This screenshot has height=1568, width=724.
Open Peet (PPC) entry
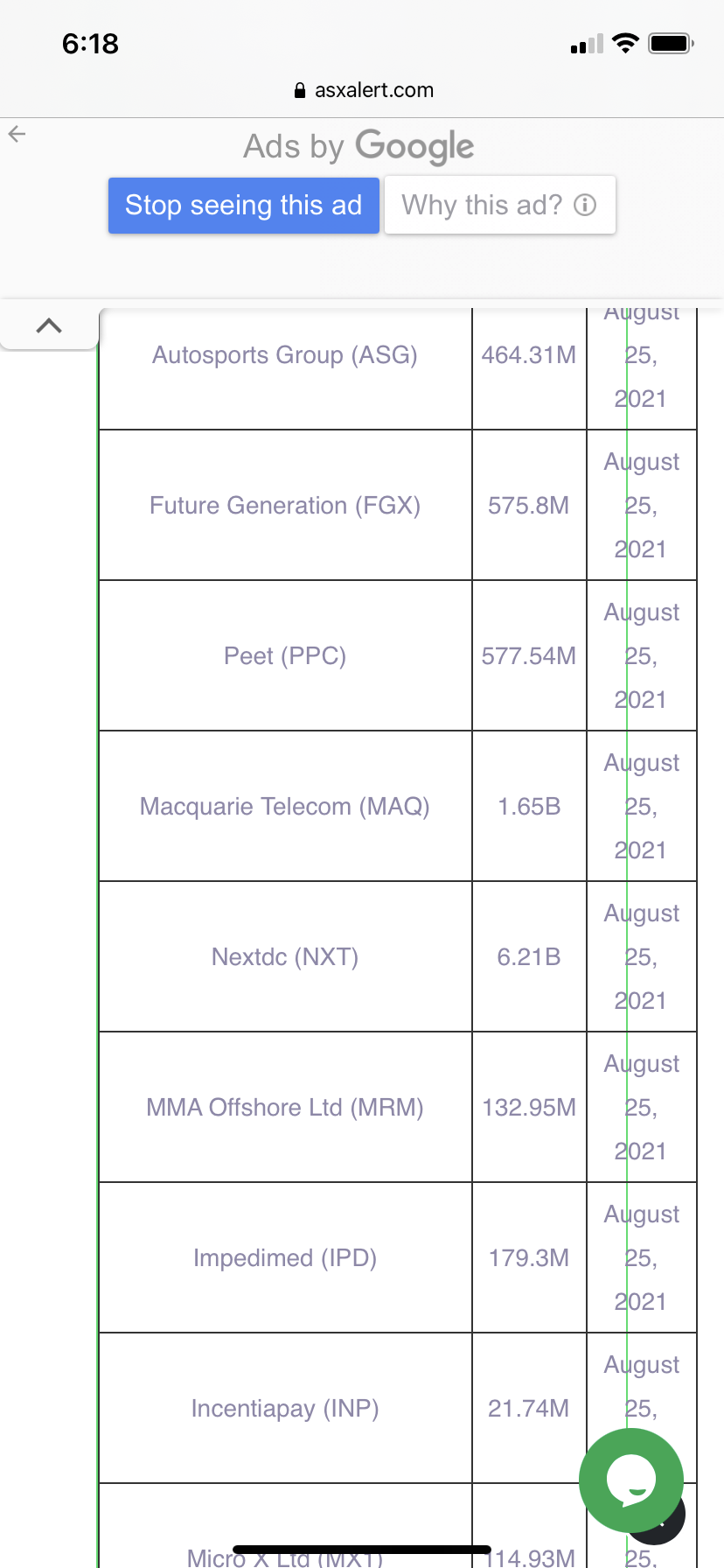tap(285, 656)
